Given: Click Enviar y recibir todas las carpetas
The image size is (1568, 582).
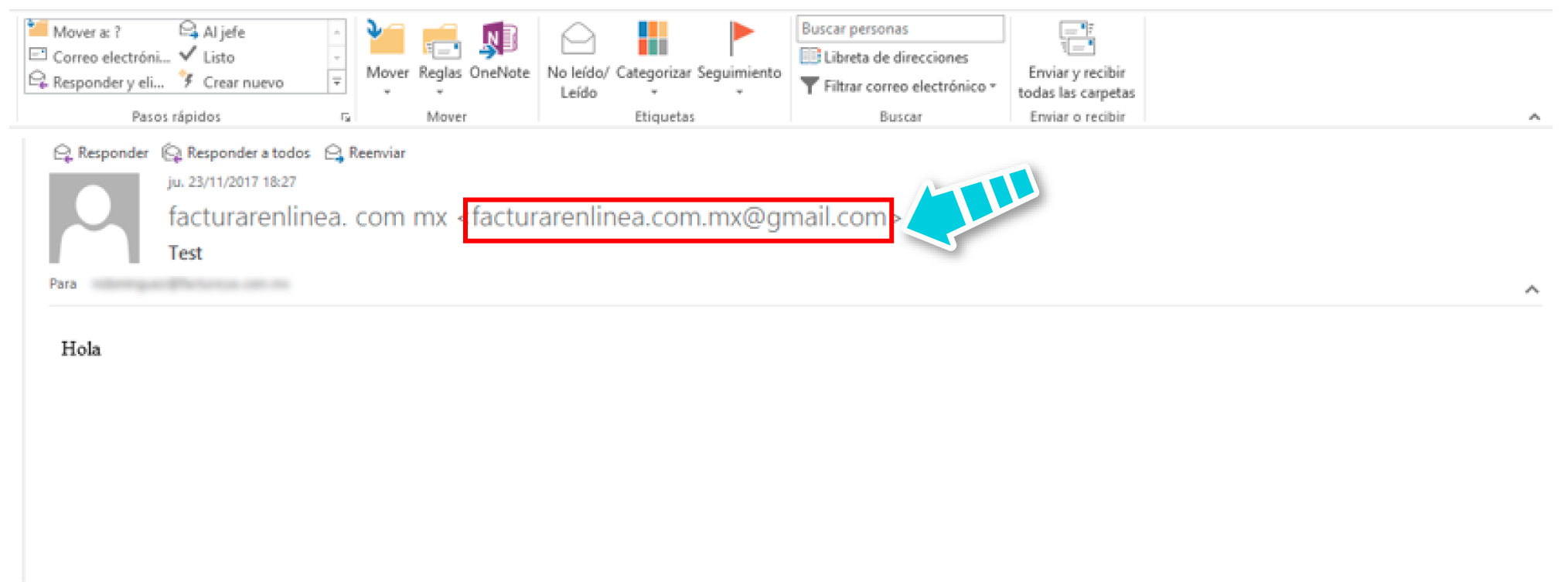Looking at the screenshot, I should tap(1076, 60).
